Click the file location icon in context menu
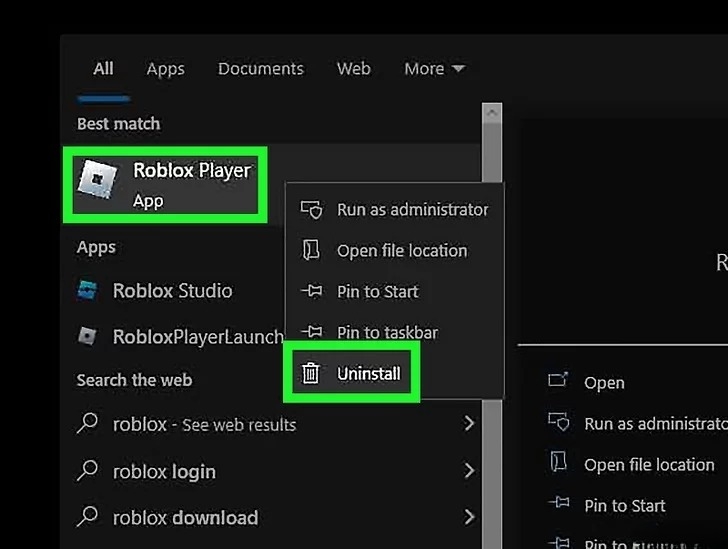The image size is (728, 549). (311, 249)
